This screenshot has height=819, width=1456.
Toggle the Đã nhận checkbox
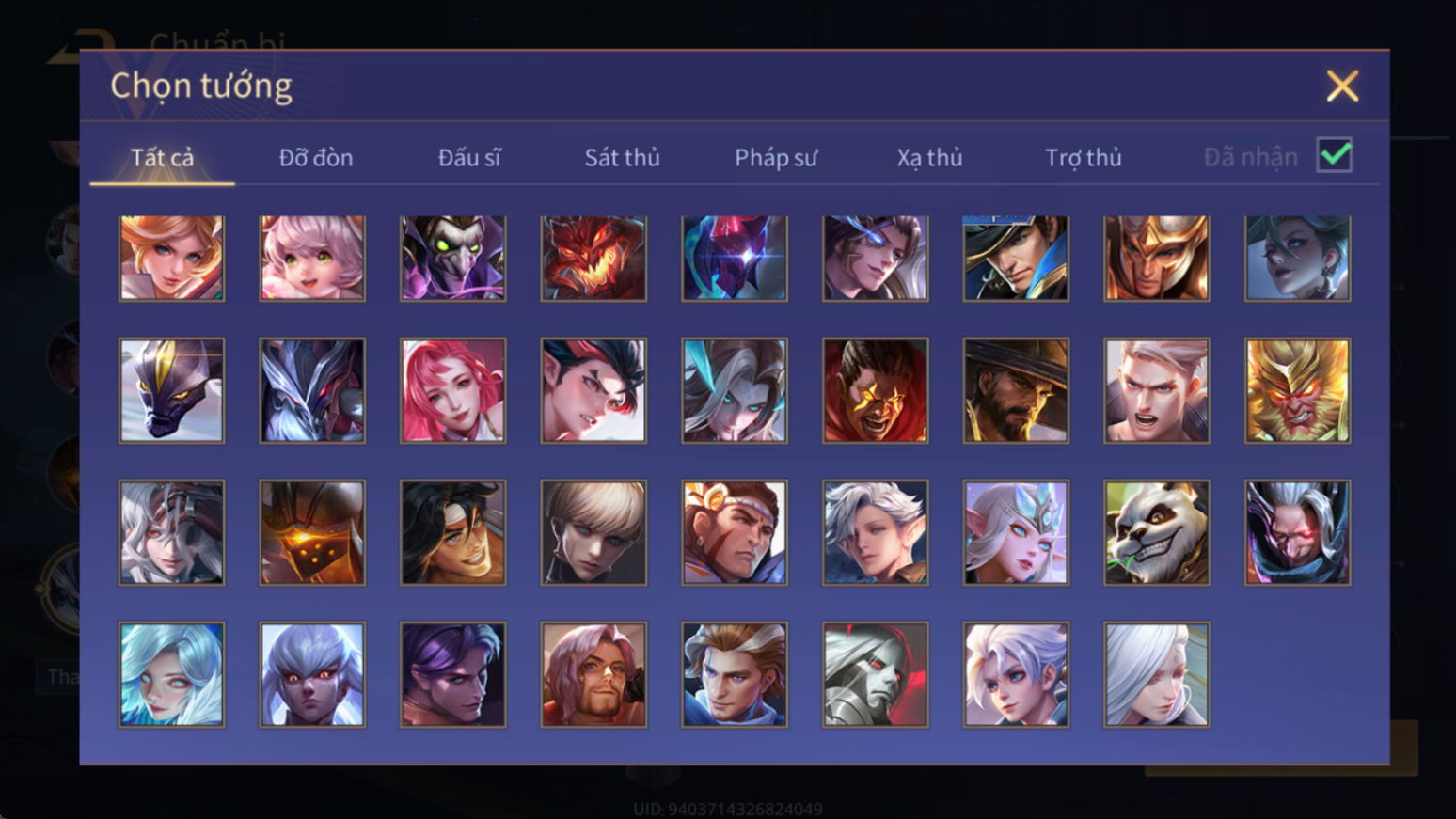(1334, 155)
